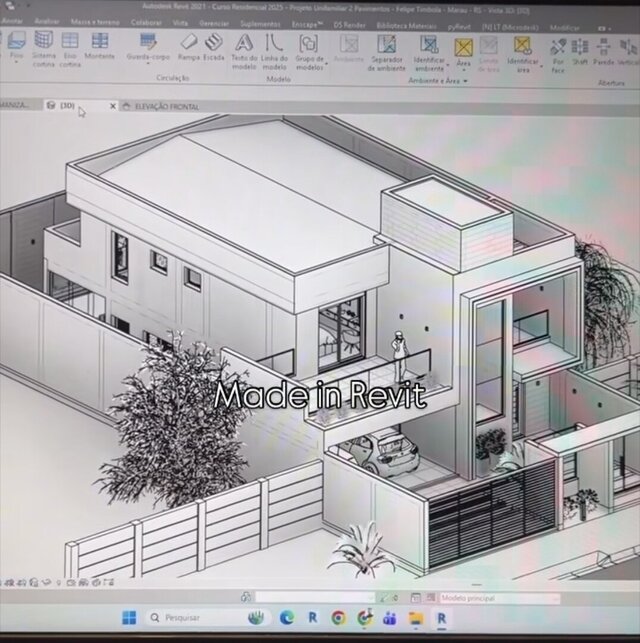Select the Montante mullion tool
The height and width of the screenshot is (643, 640).
[100, 46]
